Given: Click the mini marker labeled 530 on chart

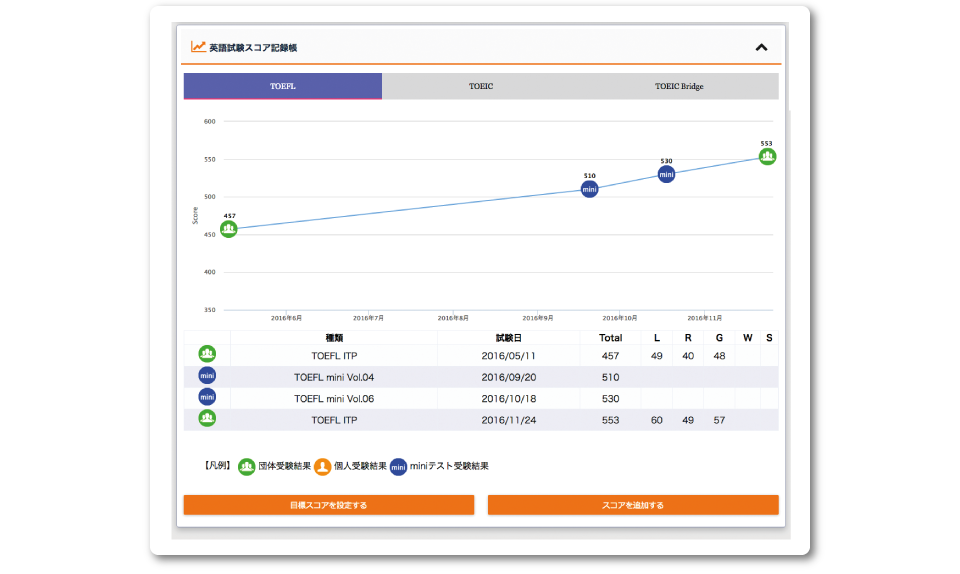Looking at the screenshot, I should [x=666, y=174].
